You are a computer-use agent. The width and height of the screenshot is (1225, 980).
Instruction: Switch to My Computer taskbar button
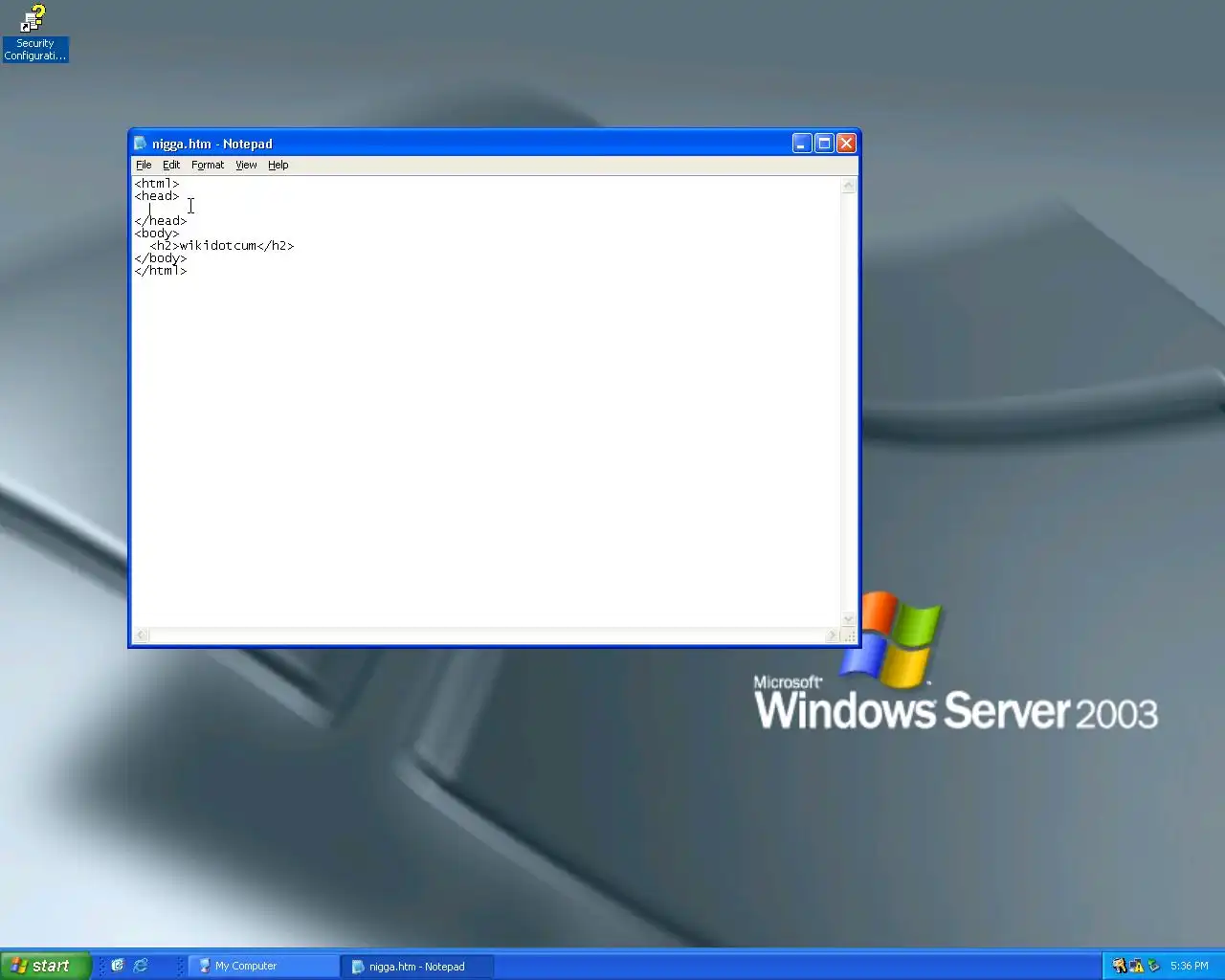[x=263, y=966]
